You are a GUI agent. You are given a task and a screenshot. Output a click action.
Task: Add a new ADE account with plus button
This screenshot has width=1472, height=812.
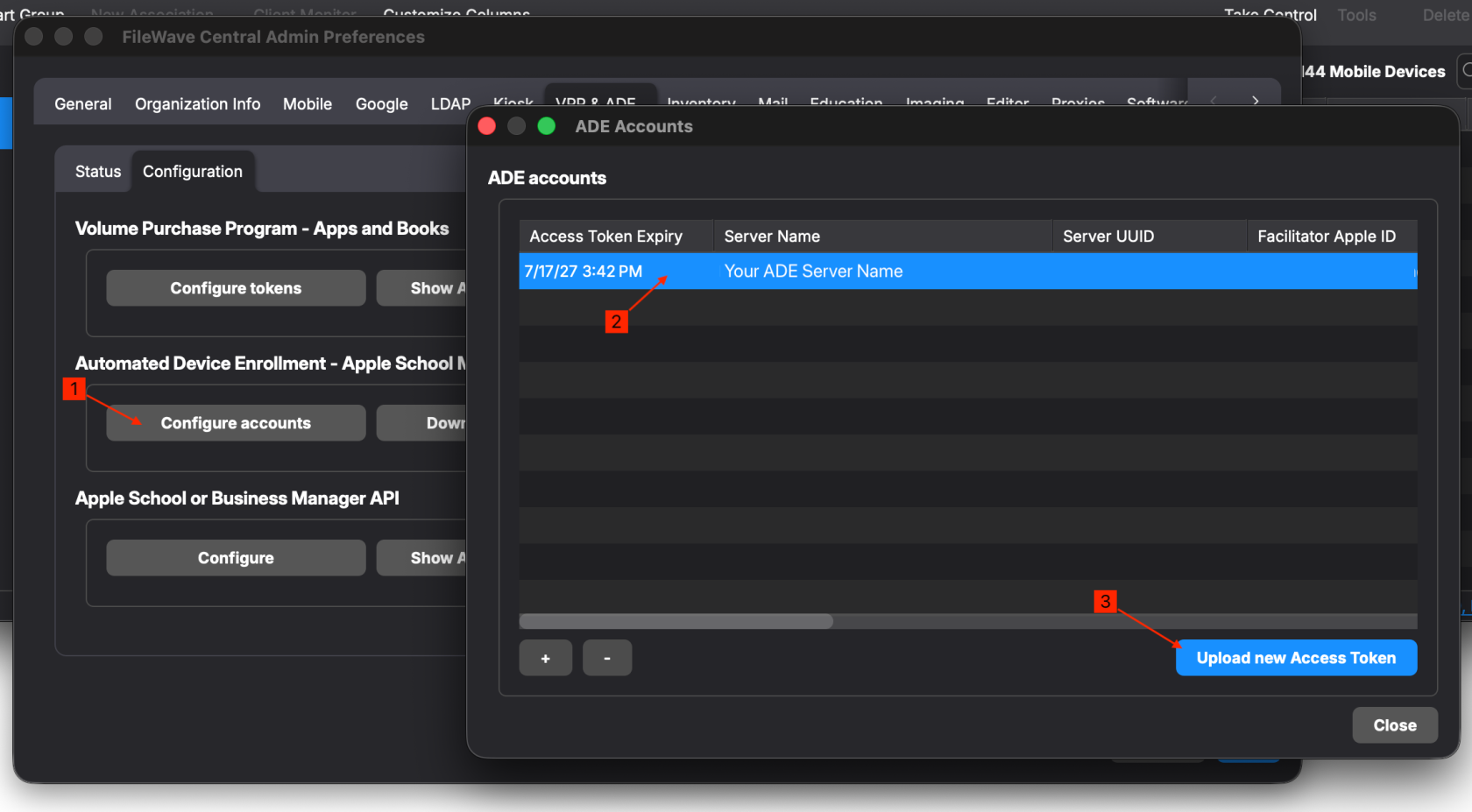545,658
